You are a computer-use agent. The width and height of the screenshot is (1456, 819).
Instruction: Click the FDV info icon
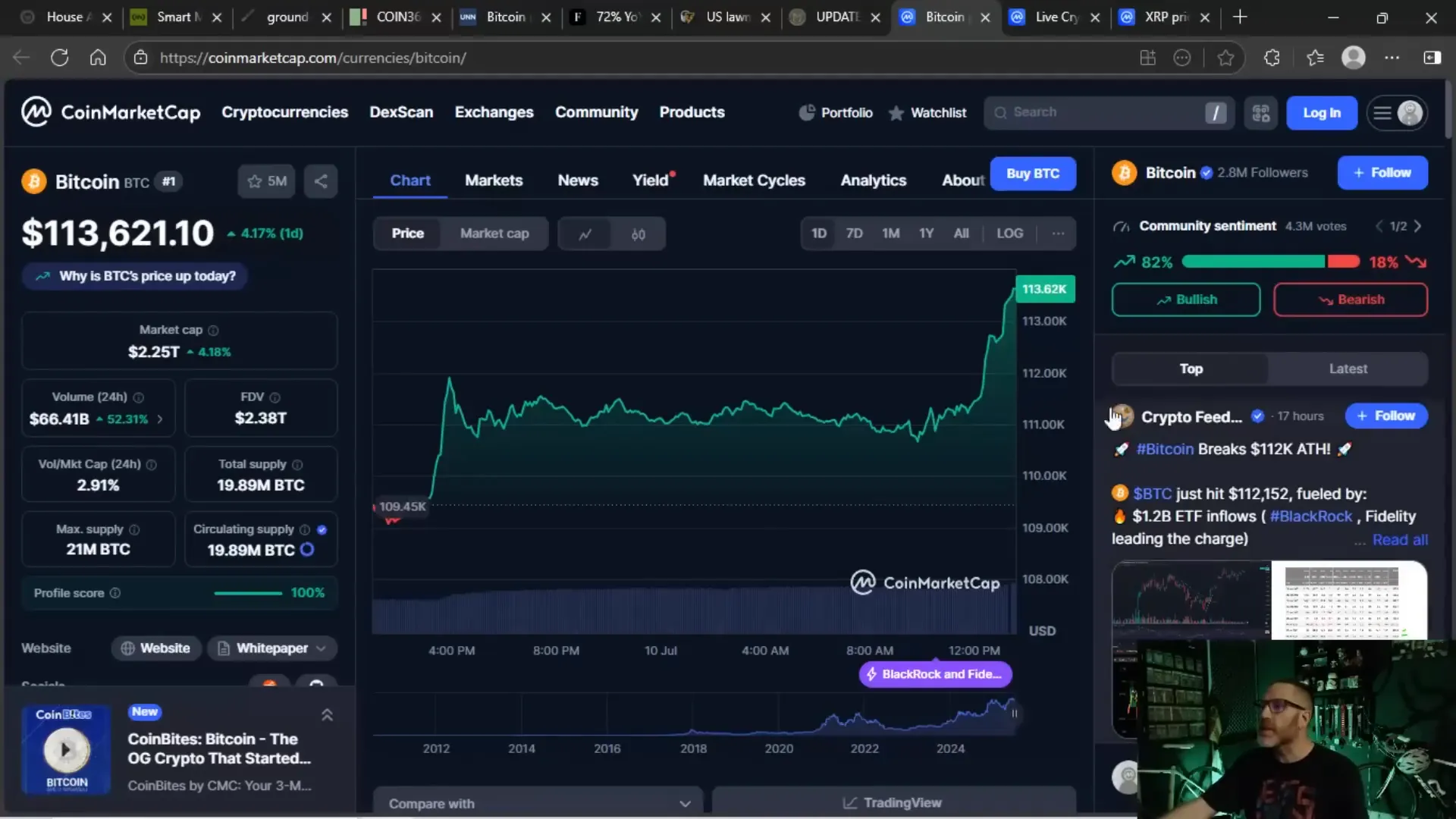[x=275, y=397]
